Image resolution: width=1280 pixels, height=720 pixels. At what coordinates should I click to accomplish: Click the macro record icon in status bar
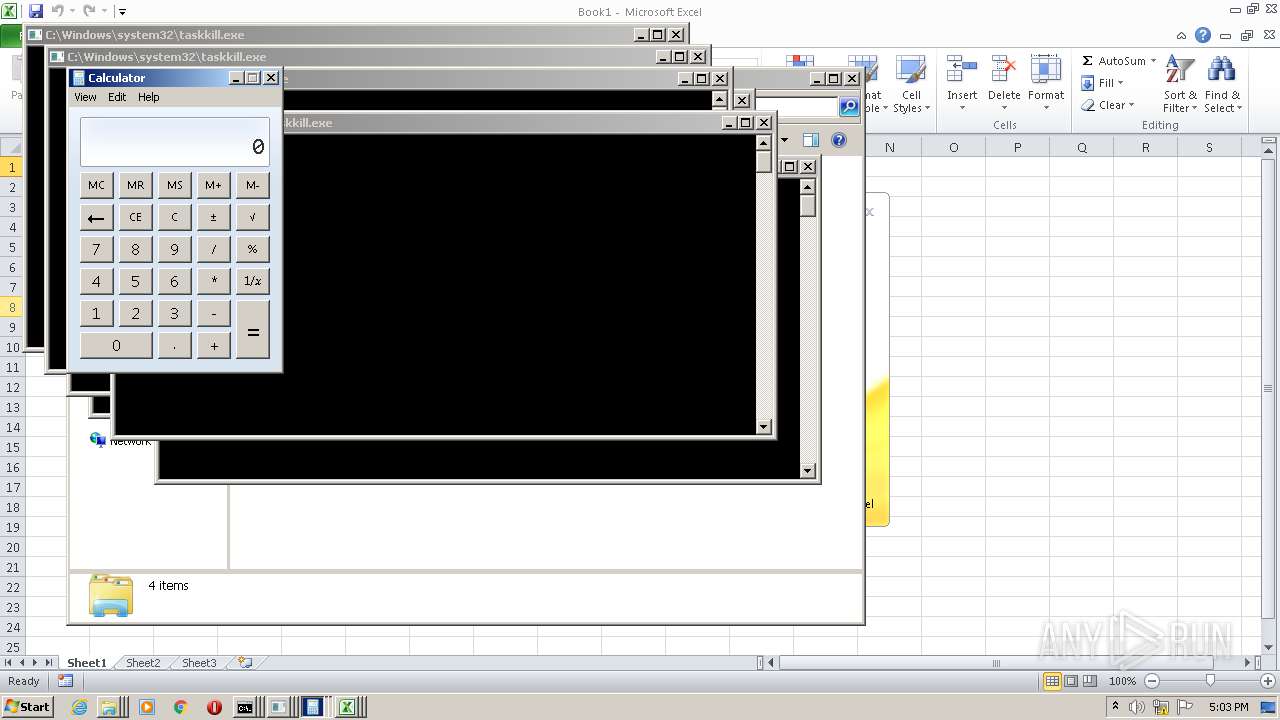click(x=65, y=681)
